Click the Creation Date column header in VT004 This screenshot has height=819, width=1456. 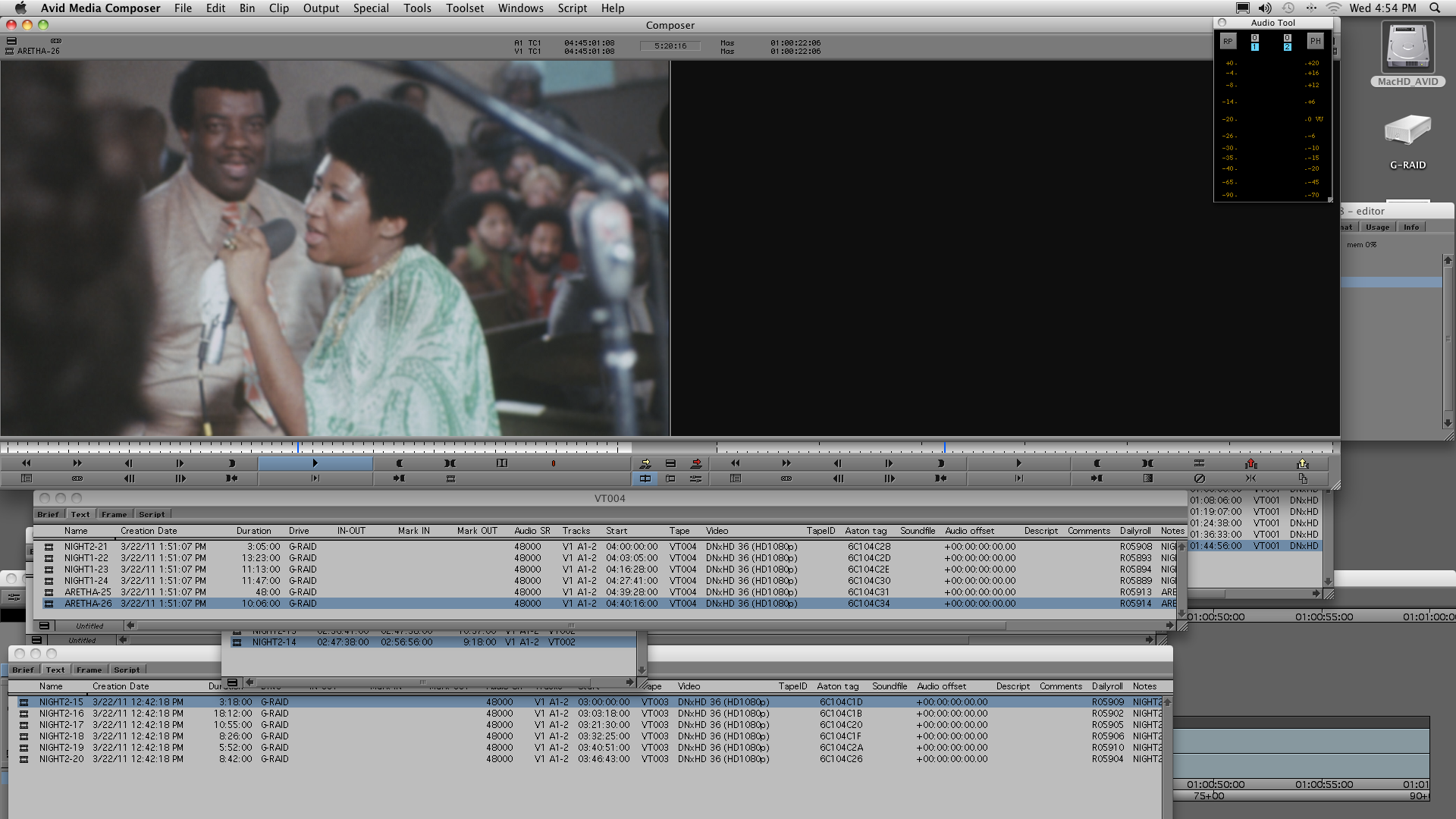[149, 531]
